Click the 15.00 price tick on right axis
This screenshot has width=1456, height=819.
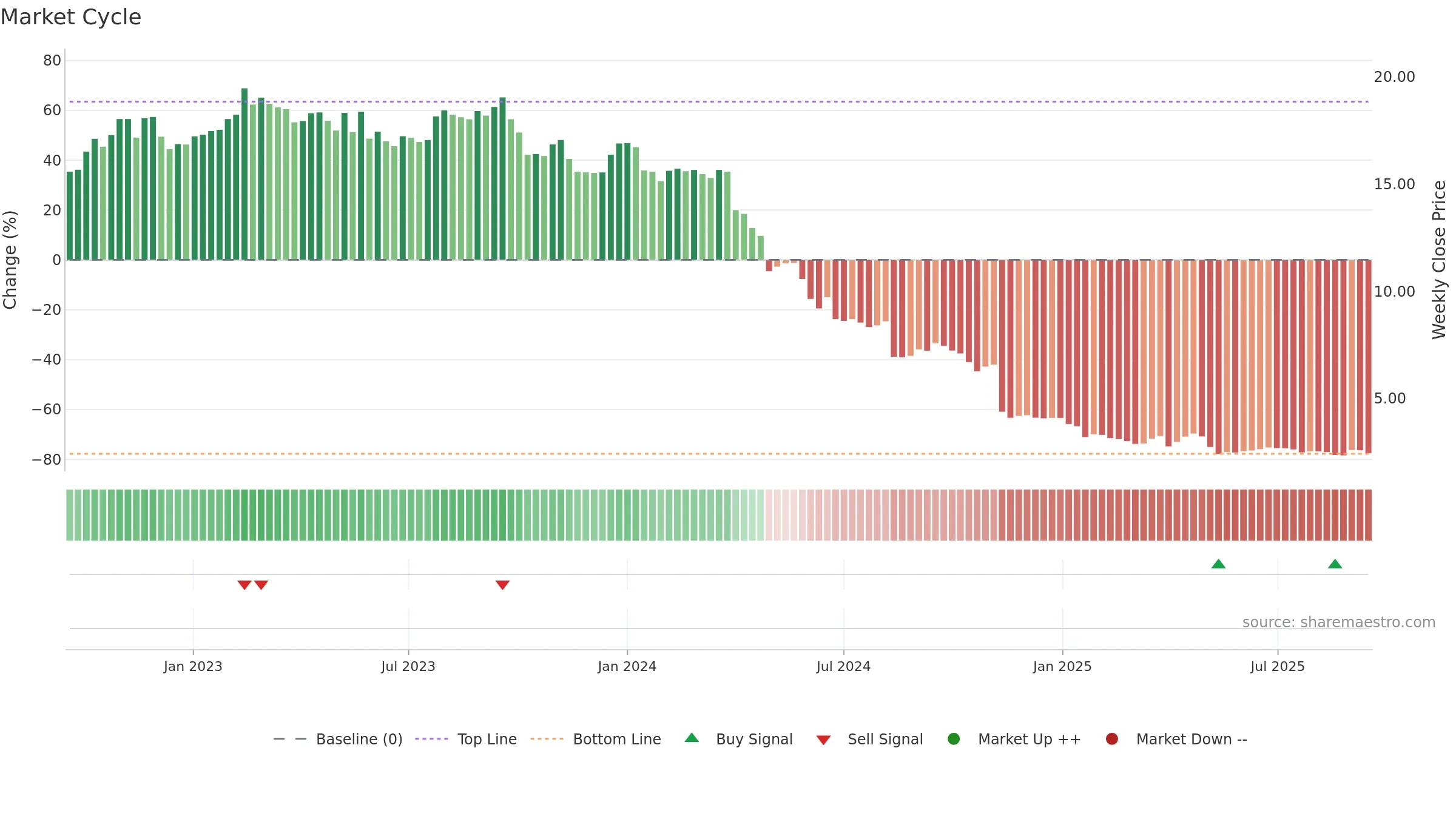tap(1394, 184)
